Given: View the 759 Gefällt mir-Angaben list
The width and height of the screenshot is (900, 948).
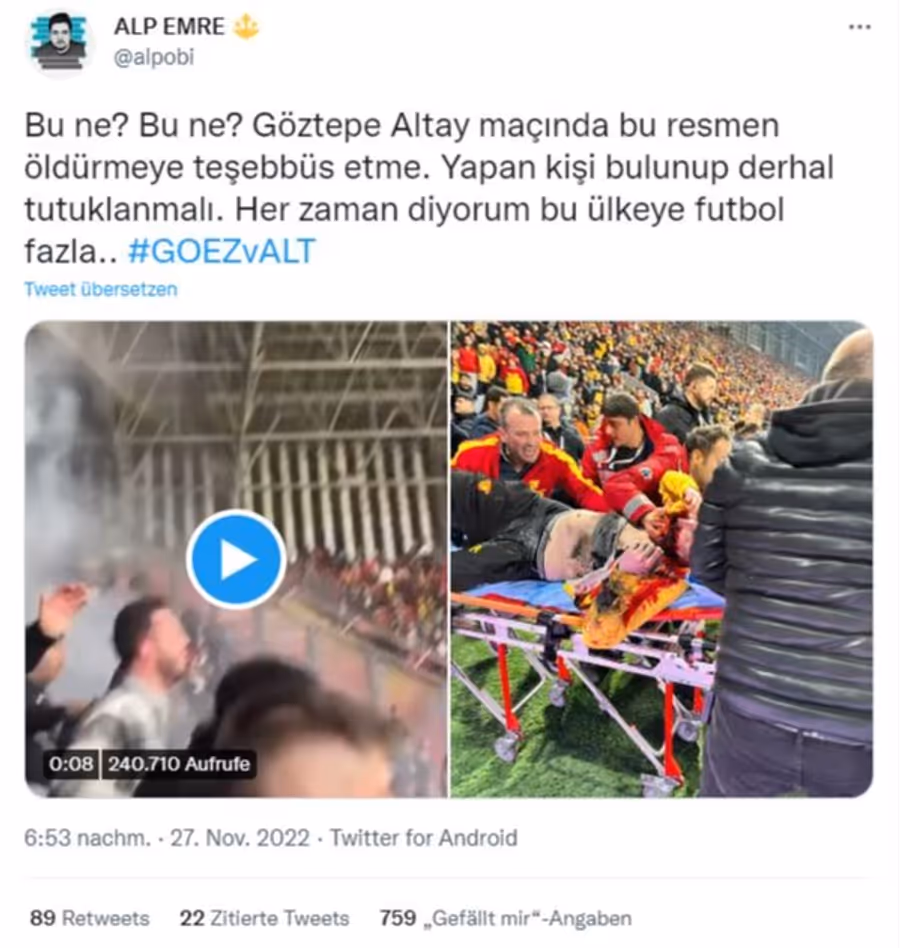Looking at the screenshot, I should (505, 918).
